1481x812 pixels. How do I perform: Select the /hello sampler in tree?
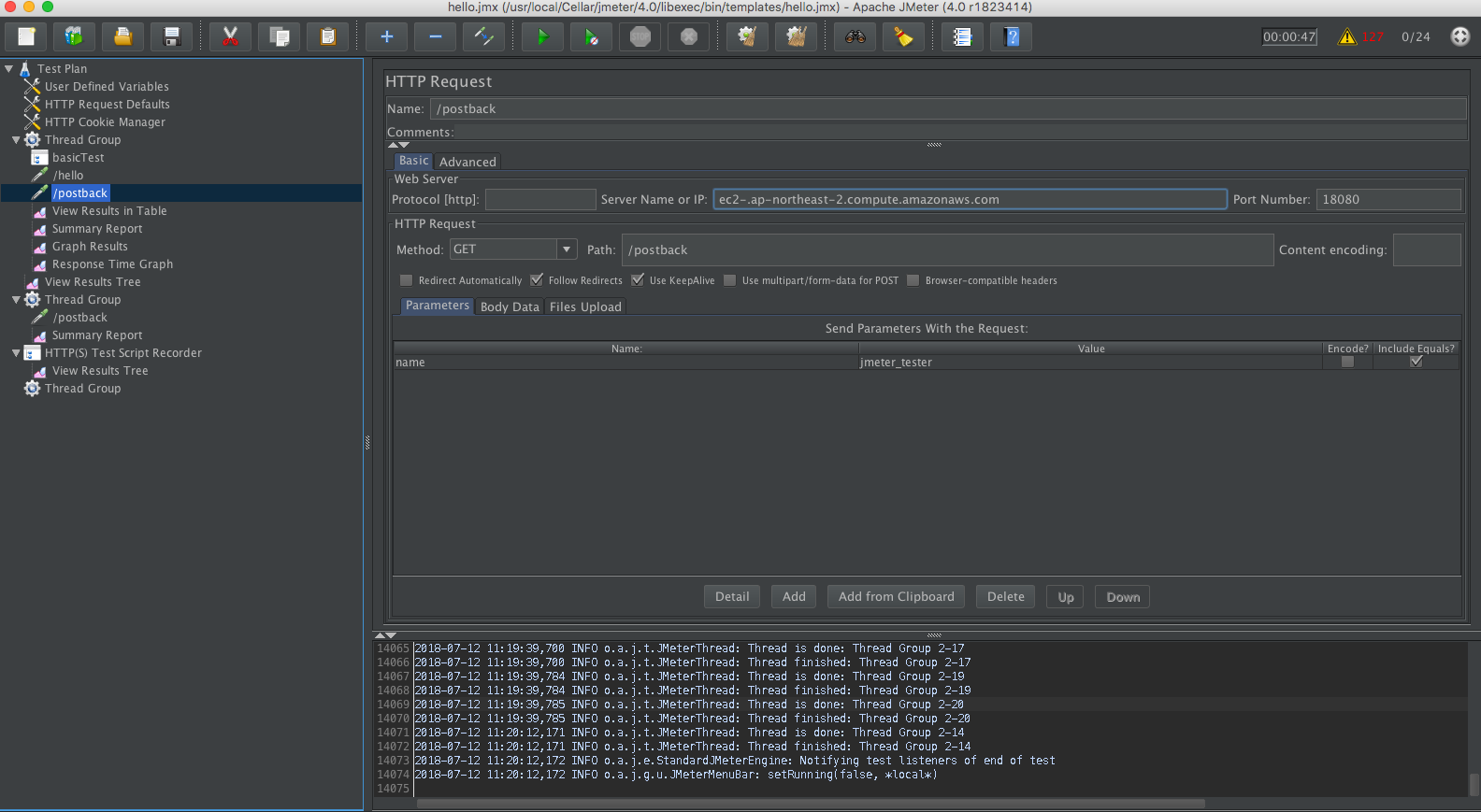pos(68,176)
